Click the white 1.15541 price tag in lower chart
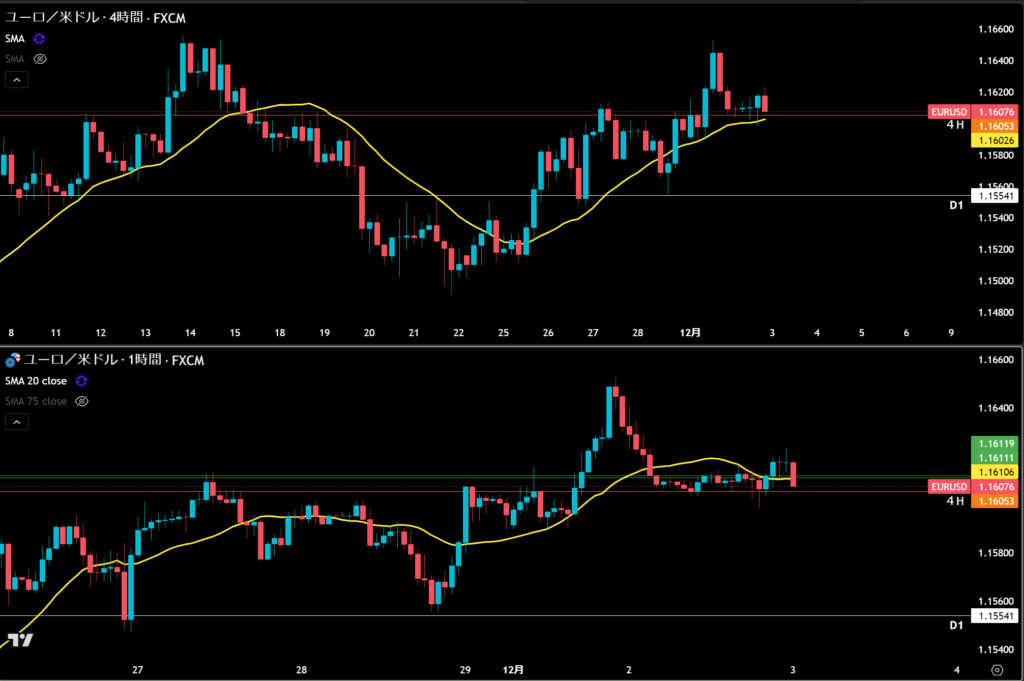 pyautogui.click(x=995, y=616)
